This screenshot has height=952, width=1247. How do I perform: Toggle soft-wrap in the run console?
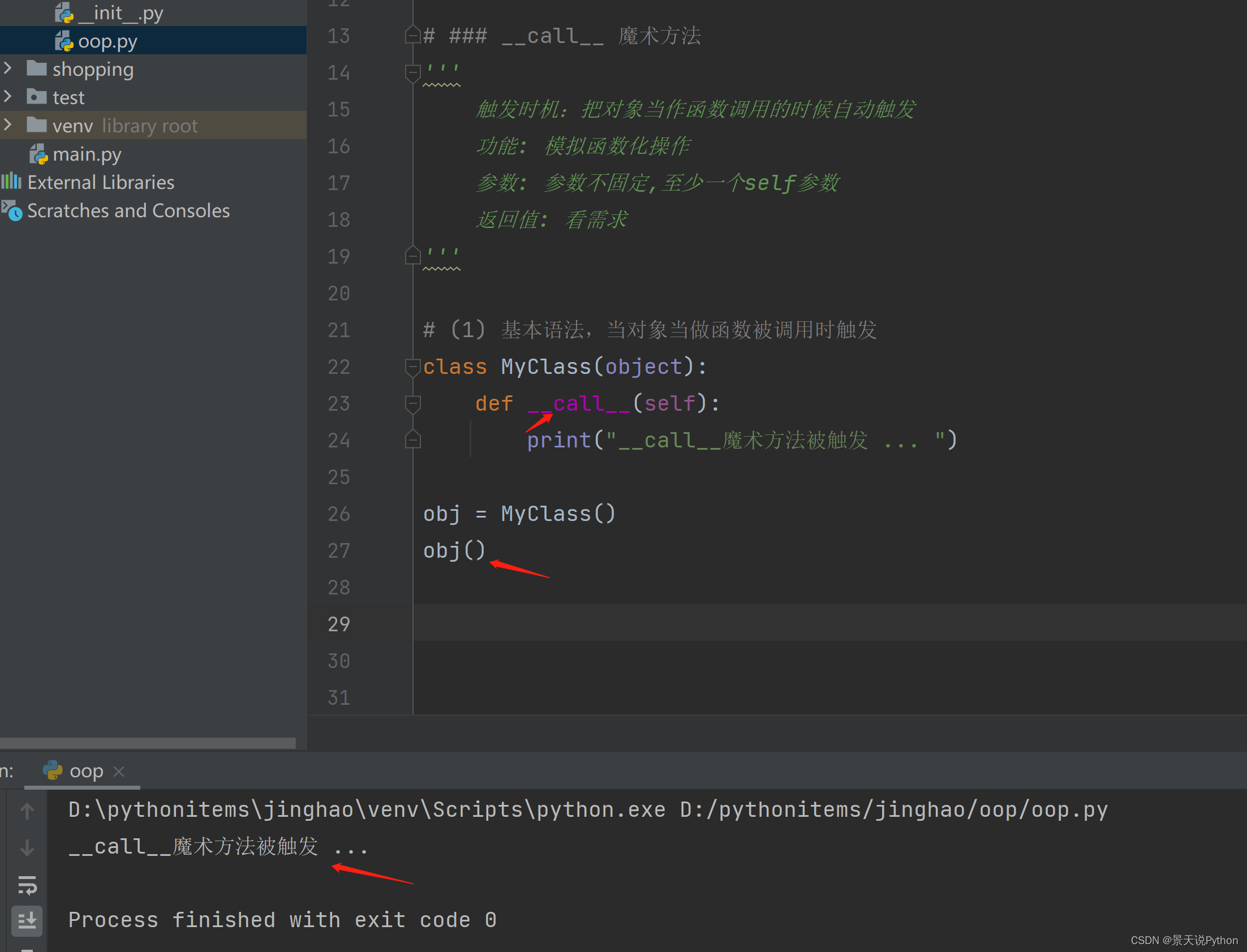(27, 886)
